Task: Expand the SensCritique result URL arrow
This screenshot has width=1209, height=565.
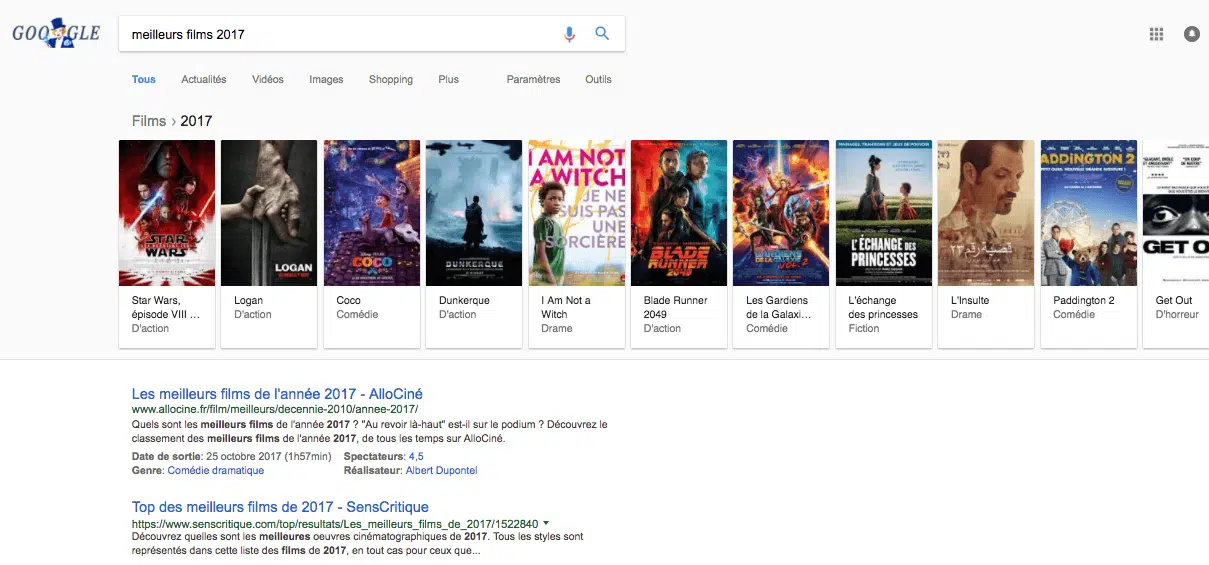Action: [546, 523]
